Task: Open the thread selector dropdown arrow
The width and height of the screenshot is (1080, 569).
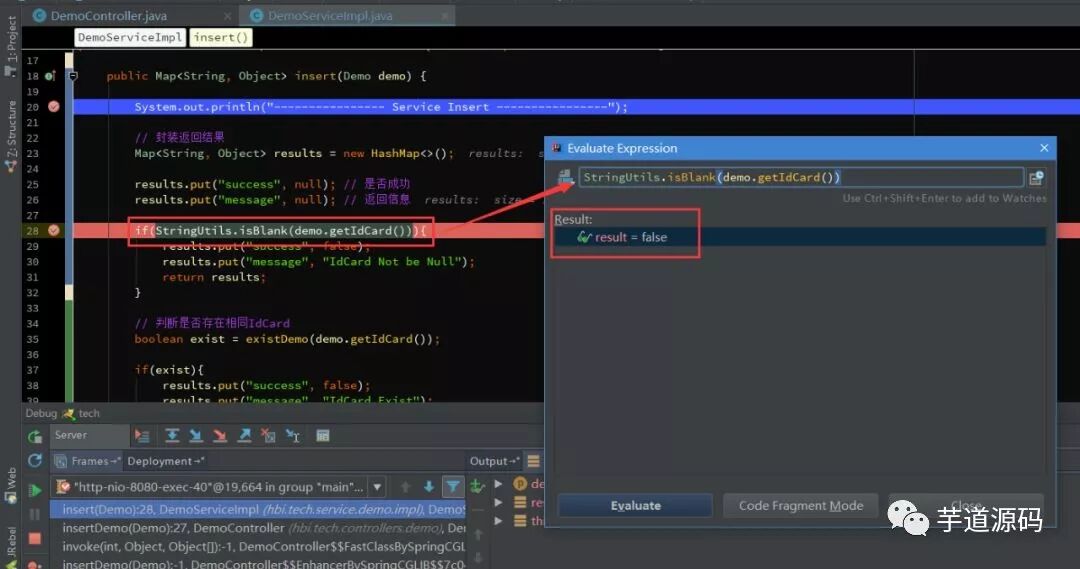Action: pos(377,487)
